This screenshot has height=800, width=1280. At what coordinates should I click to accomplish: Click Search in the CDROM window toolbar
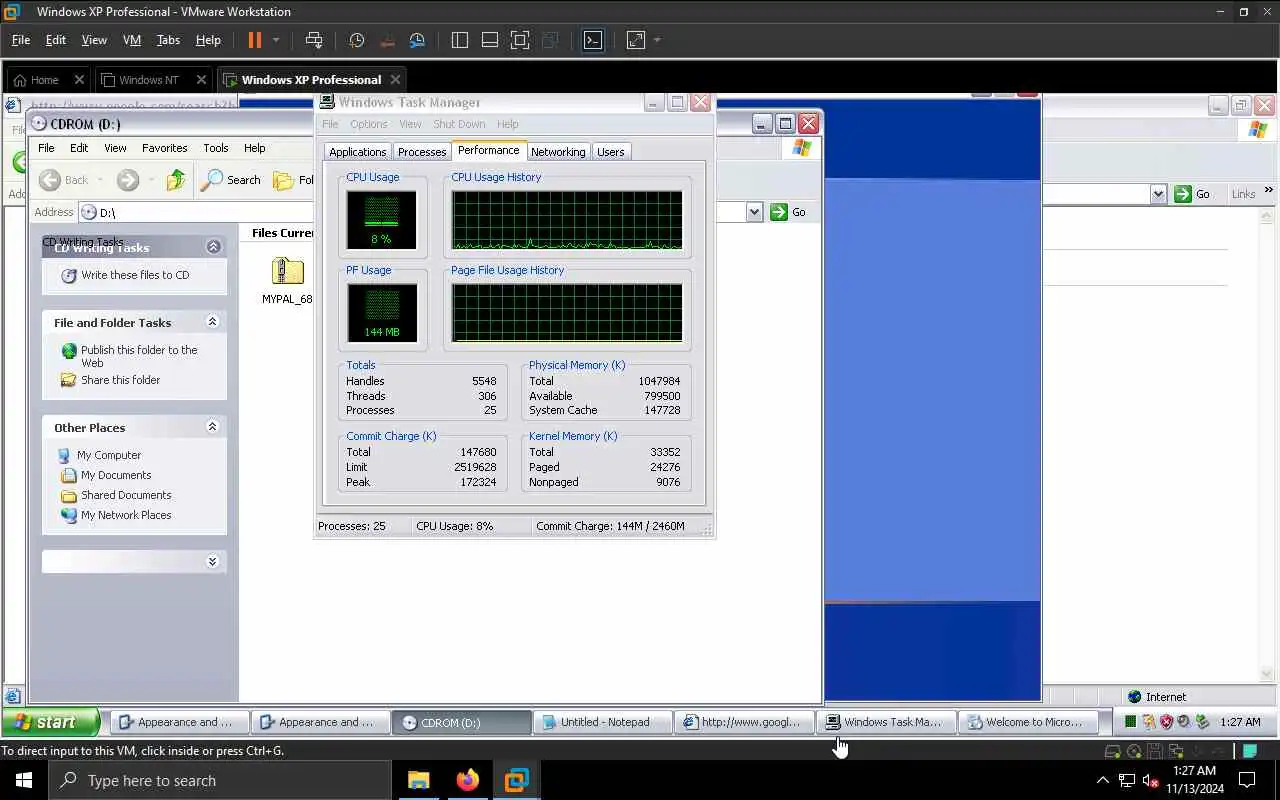coord(231,180)
